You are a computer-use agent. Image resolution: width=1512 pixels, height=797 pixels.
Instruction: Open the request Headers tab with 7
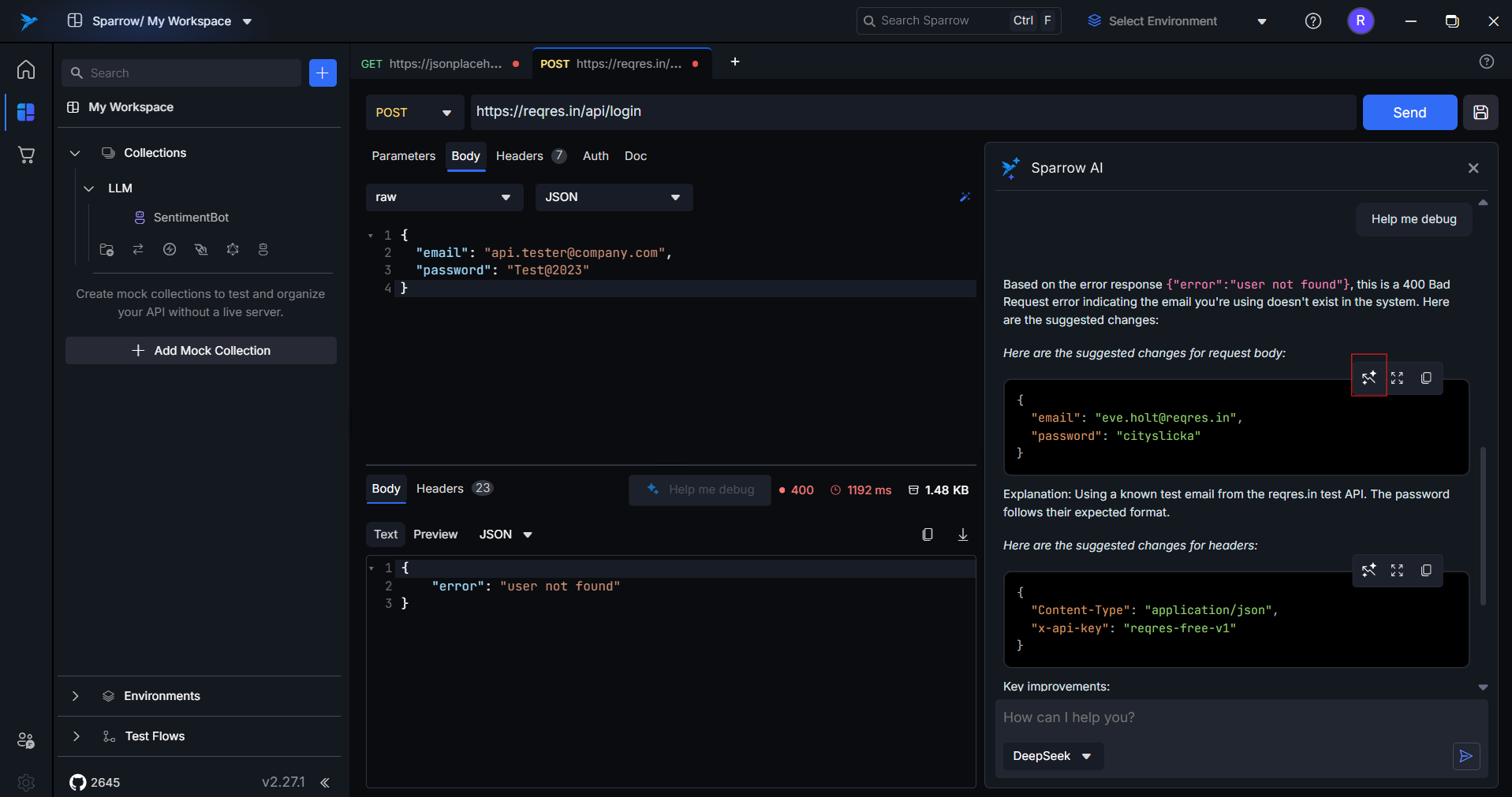click(x=531, y=156)
